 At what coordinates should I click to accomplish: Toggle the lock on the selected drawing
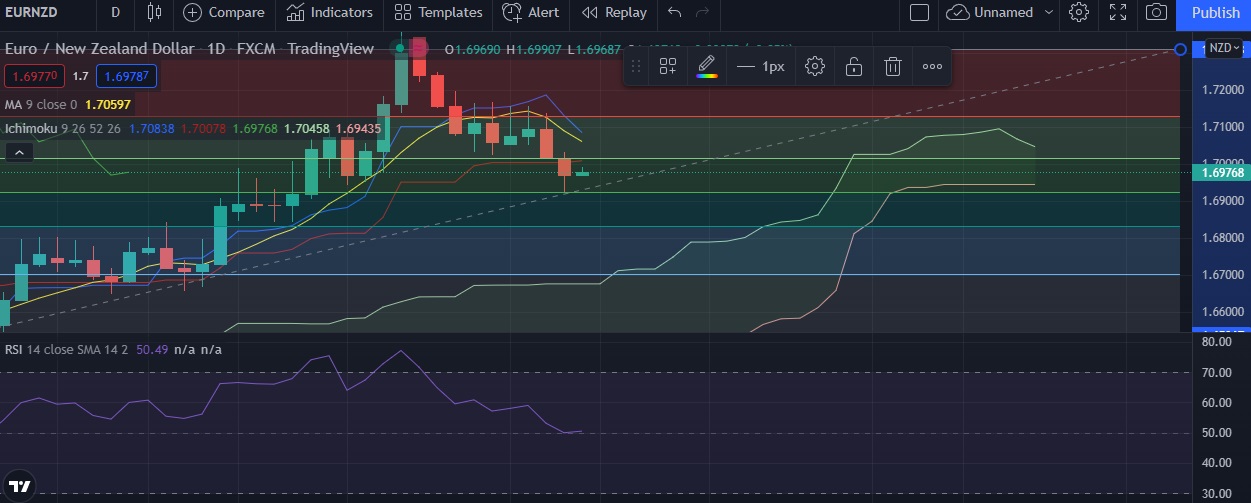[x=854, y=67]
